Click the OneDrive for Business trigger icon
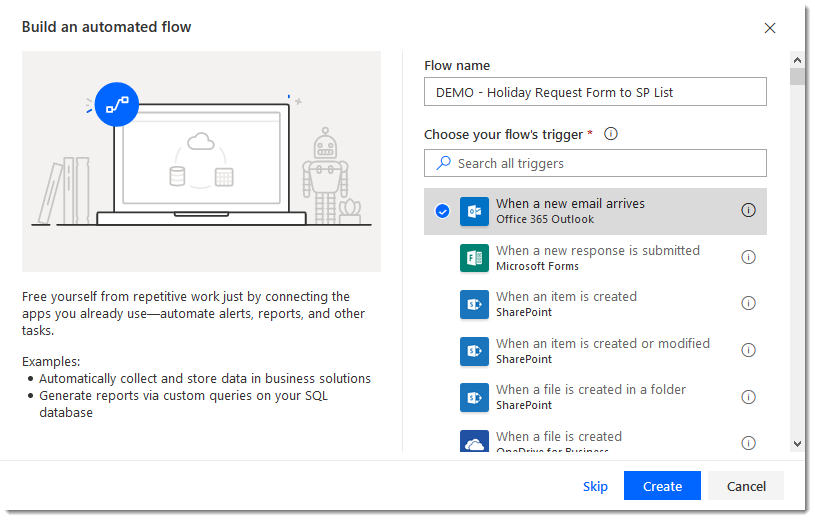The width and height of the screenshot is (815, 520). (x=474, y=441)
